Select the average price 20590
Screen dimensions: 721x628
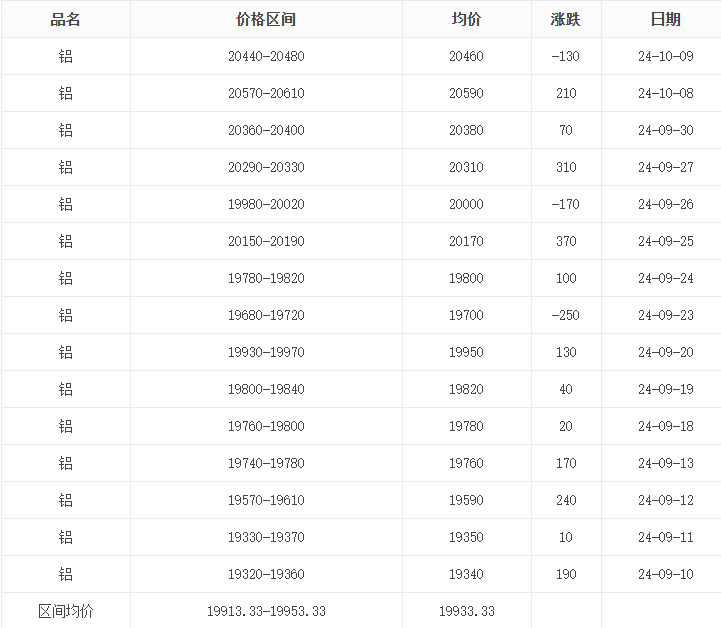(x=466, y=93)
